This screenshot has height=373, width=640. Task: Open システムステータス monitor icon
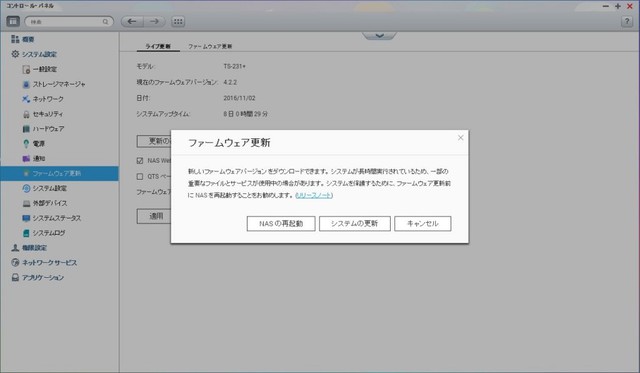pos(26,218)
